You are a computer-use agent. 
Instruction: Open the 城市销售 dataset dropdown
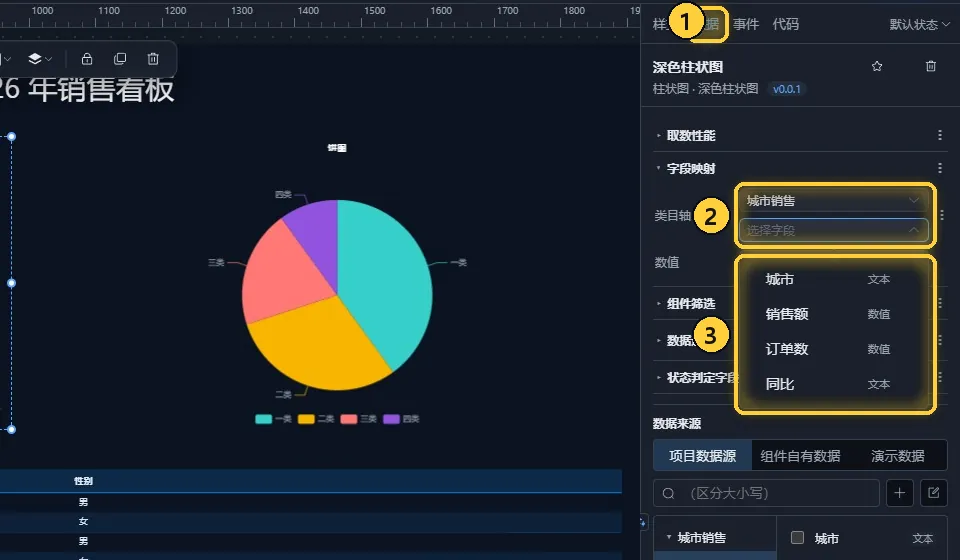click(833, 201)
